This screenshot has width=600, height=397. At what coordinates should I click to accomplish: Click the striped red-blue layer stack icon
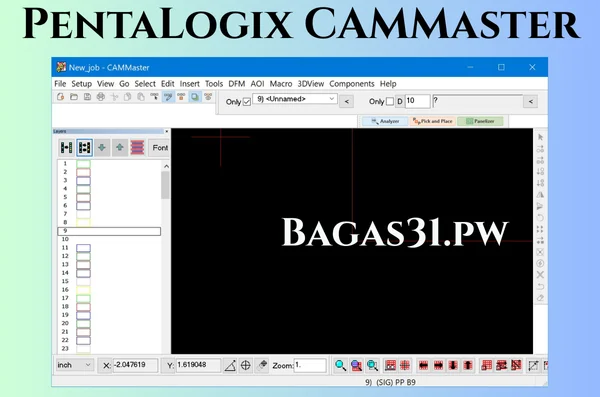(x=137, y=147)
